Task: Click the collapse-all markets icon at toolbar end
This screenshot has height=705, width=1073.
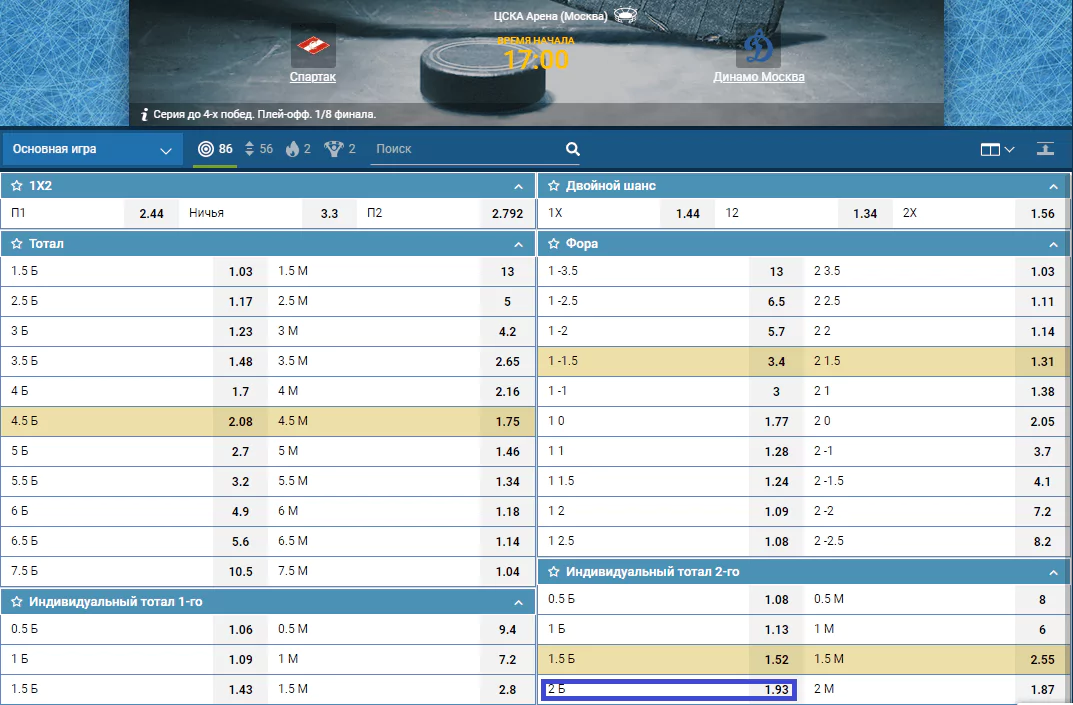Action: point(1045,149)
